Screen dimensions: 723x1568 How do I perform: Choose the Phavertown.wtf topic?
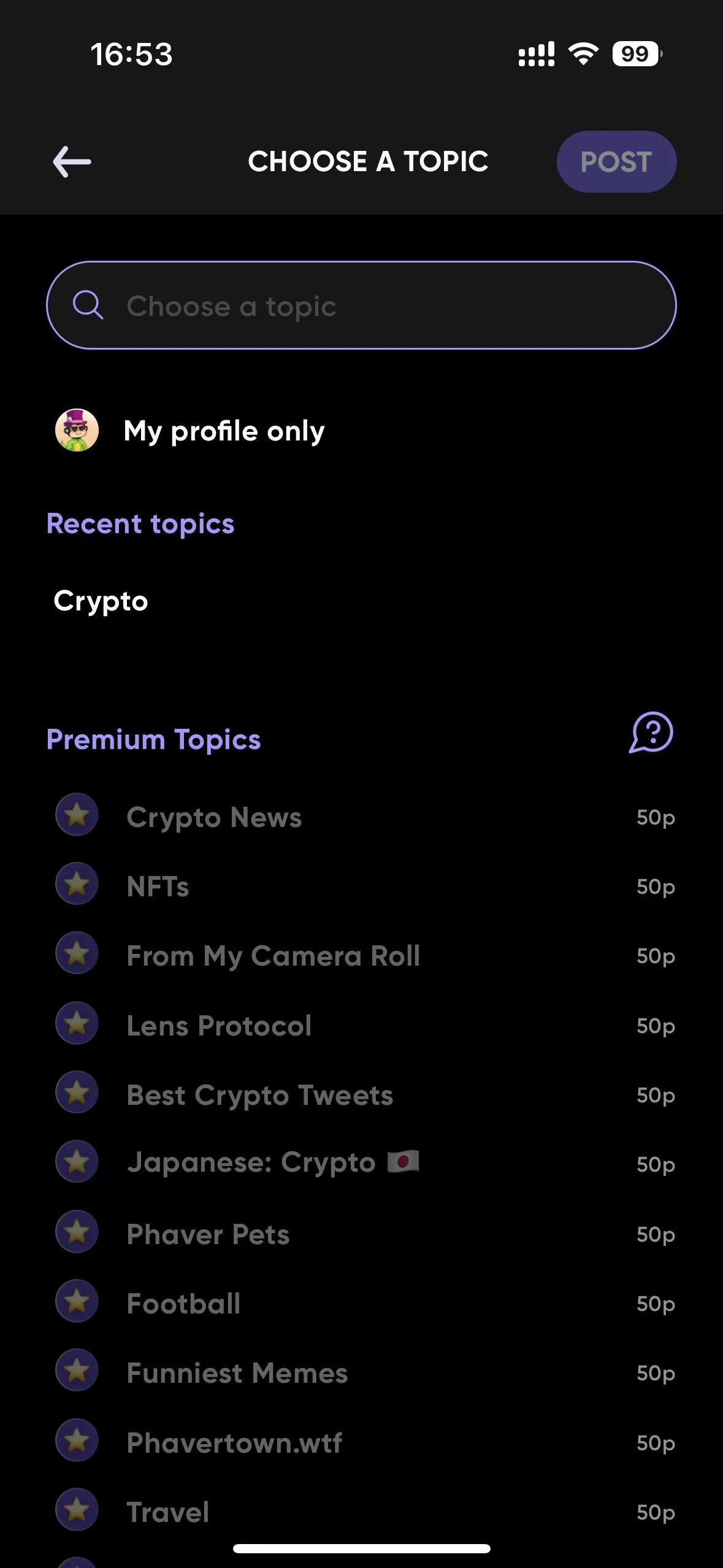point(234,1442)
